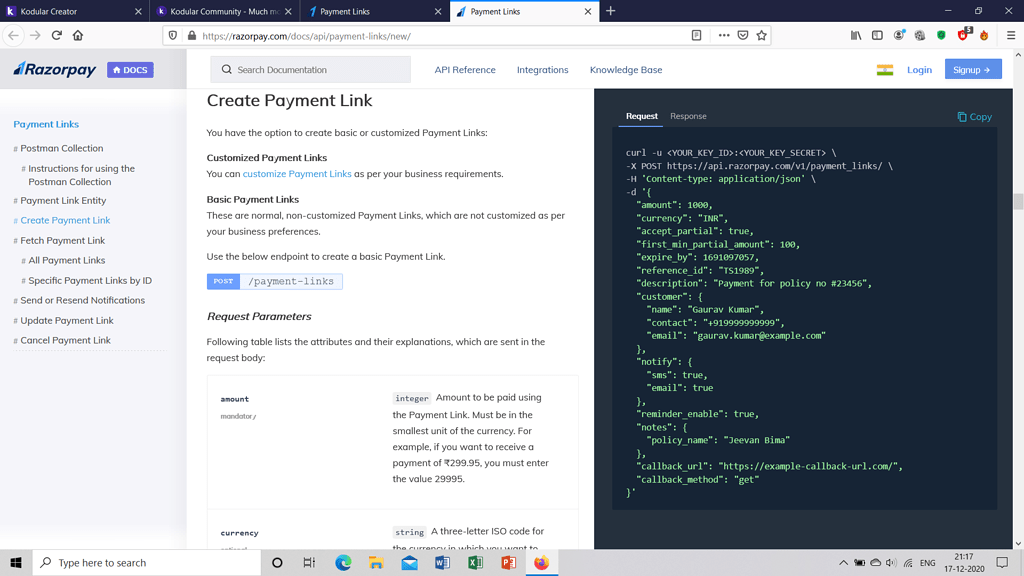This screenshot has height=576, width=1024.
Task: Click the DOCS home button
Action: coord(130,70)
